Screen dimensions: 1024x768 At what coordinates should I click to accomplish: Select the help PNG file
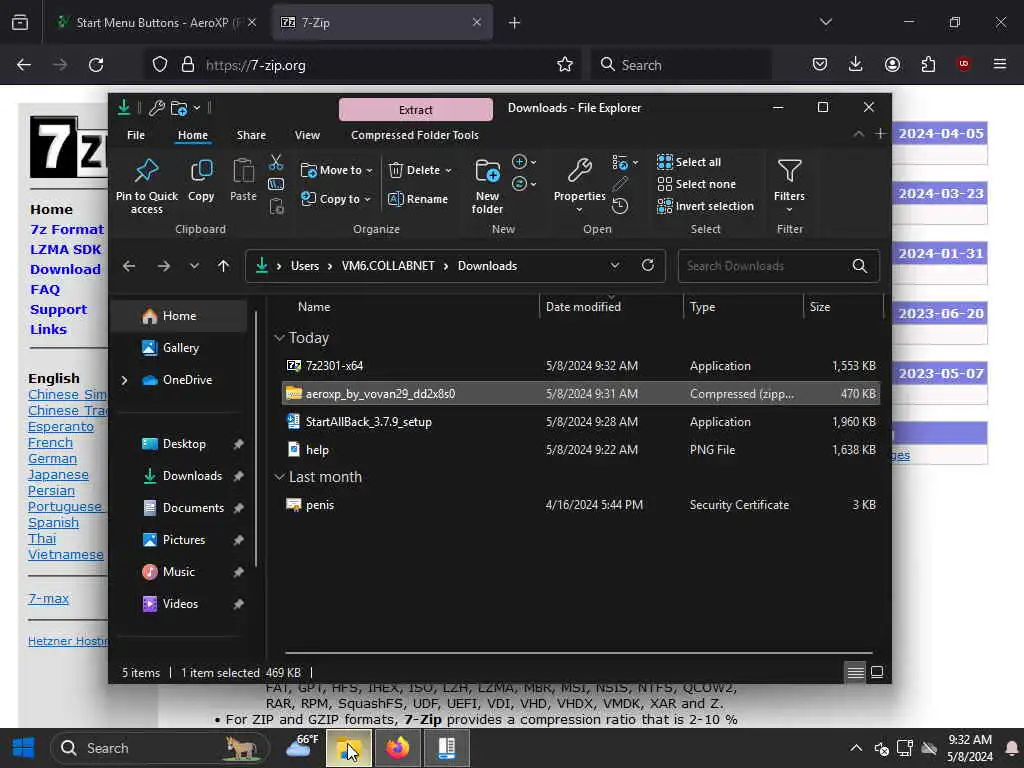pos(581,450)
